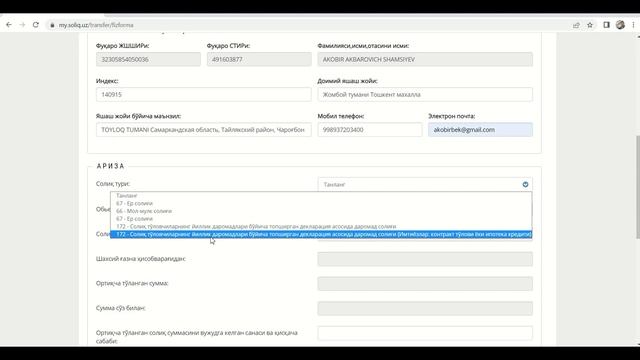Focus the my.soliq.uz address bar

click(310, 25)
